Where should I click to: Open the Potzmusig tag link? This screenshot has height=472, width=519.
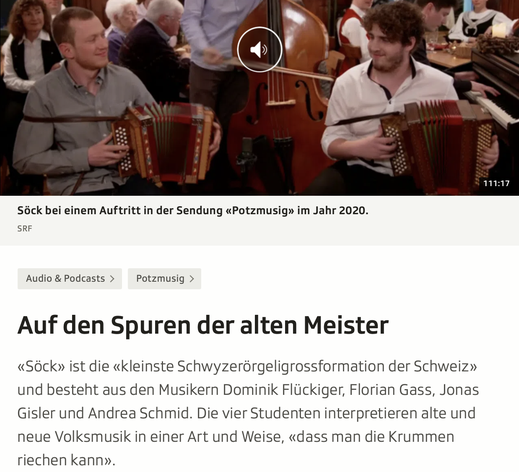coord(164,279)
